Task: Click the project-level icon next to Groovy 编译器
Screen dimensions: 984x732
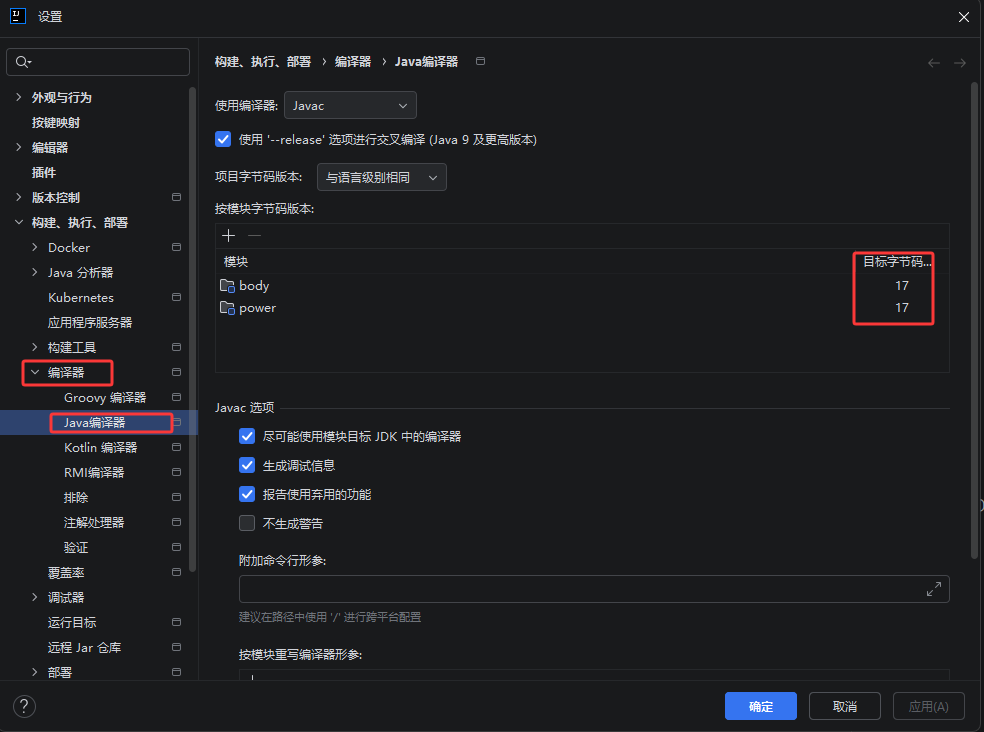Action: 176,397
